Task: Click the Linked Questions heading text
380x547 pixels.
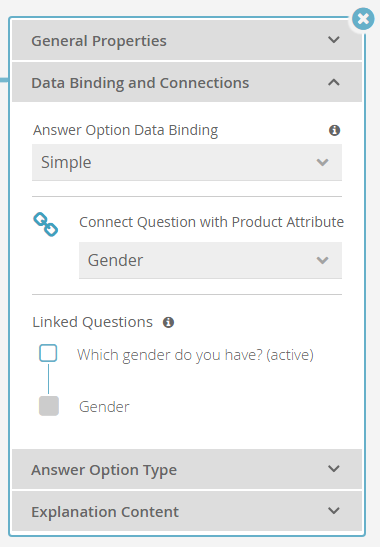Action: tap(92, 322)
